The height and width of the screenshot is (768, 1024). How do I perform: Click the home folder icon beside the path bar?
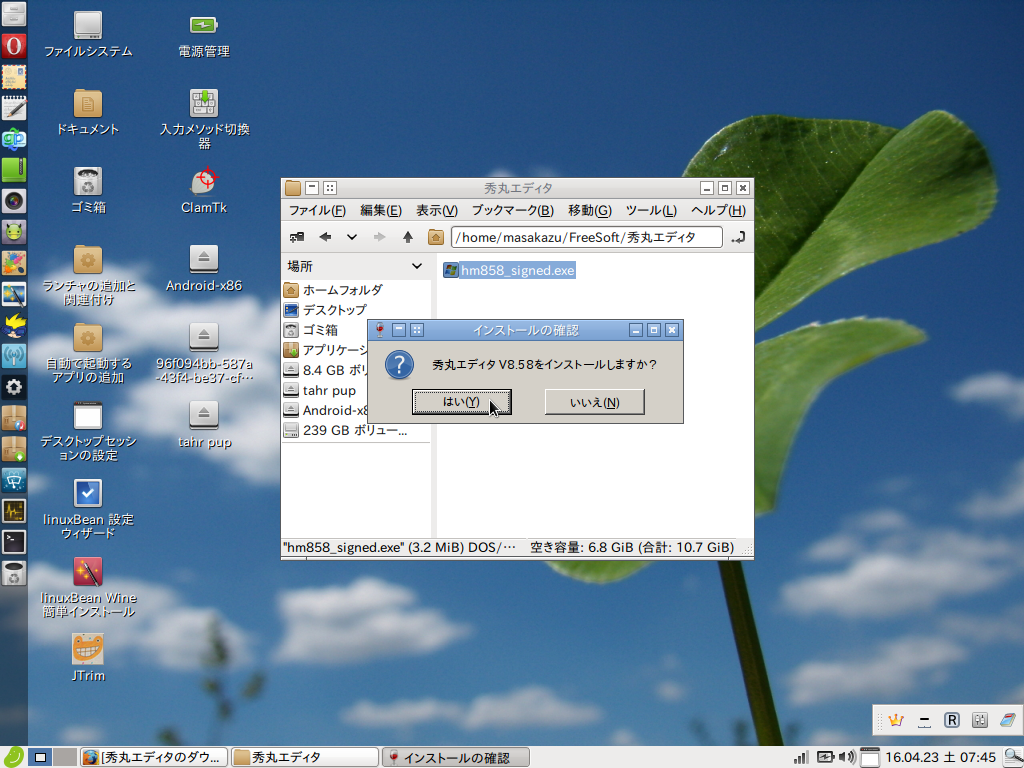click(x=435, y=237)
